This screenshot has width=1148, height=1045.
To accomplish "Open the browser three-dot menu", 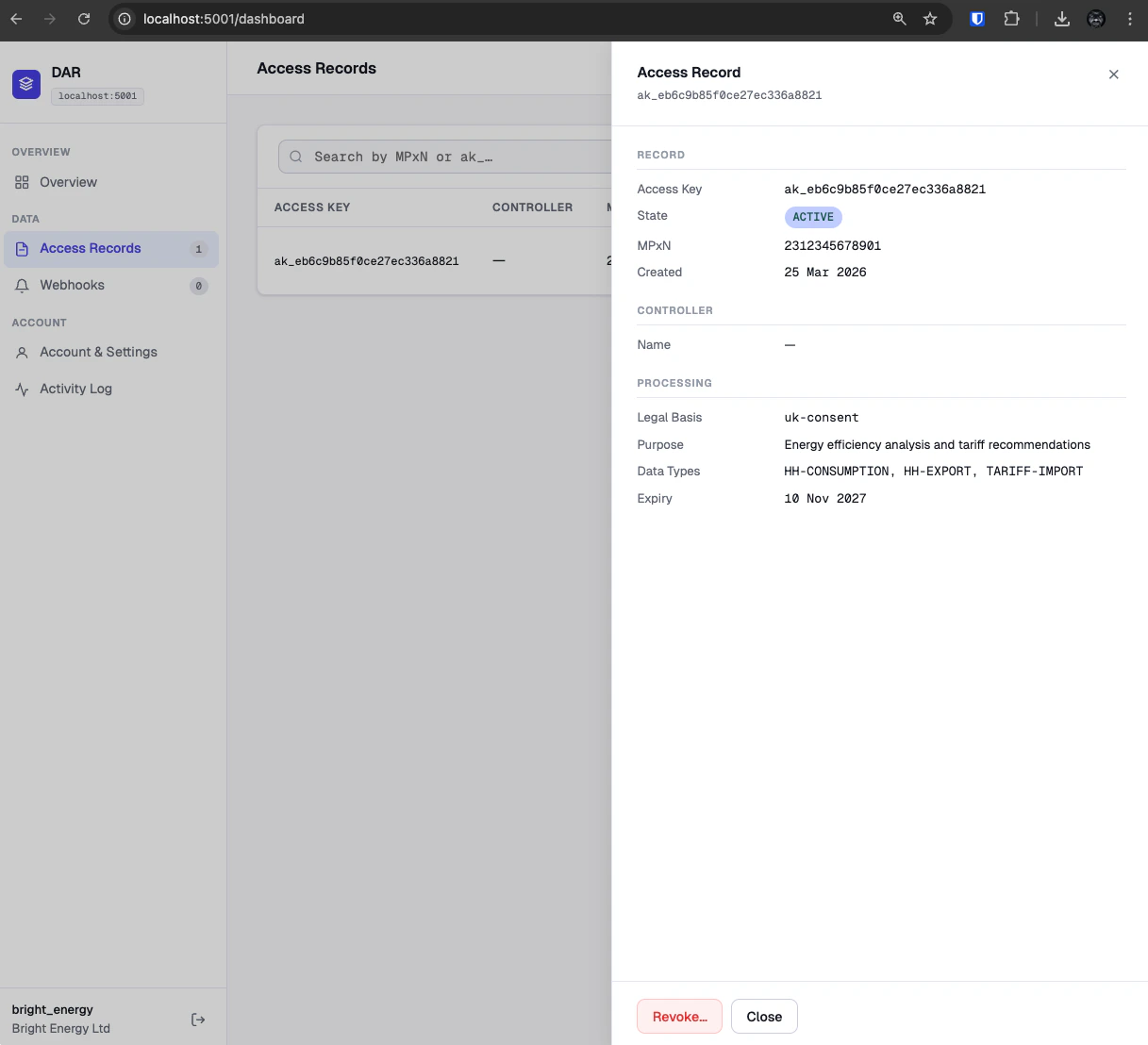I will (1130, 19).
